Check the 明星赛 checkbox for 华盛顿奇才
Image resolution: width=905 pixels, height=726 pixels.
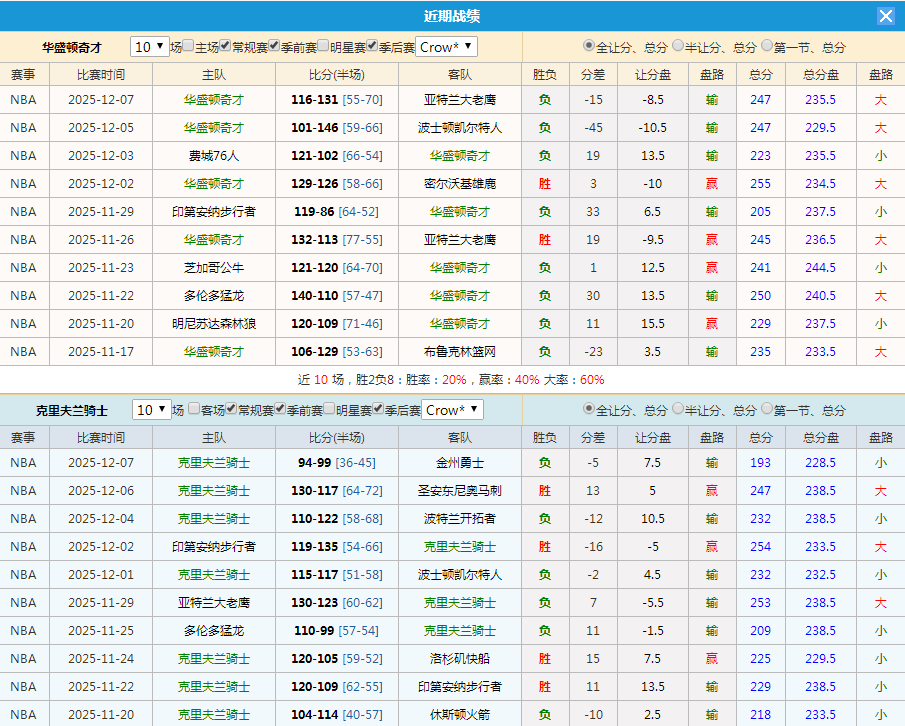coord(323,46)
